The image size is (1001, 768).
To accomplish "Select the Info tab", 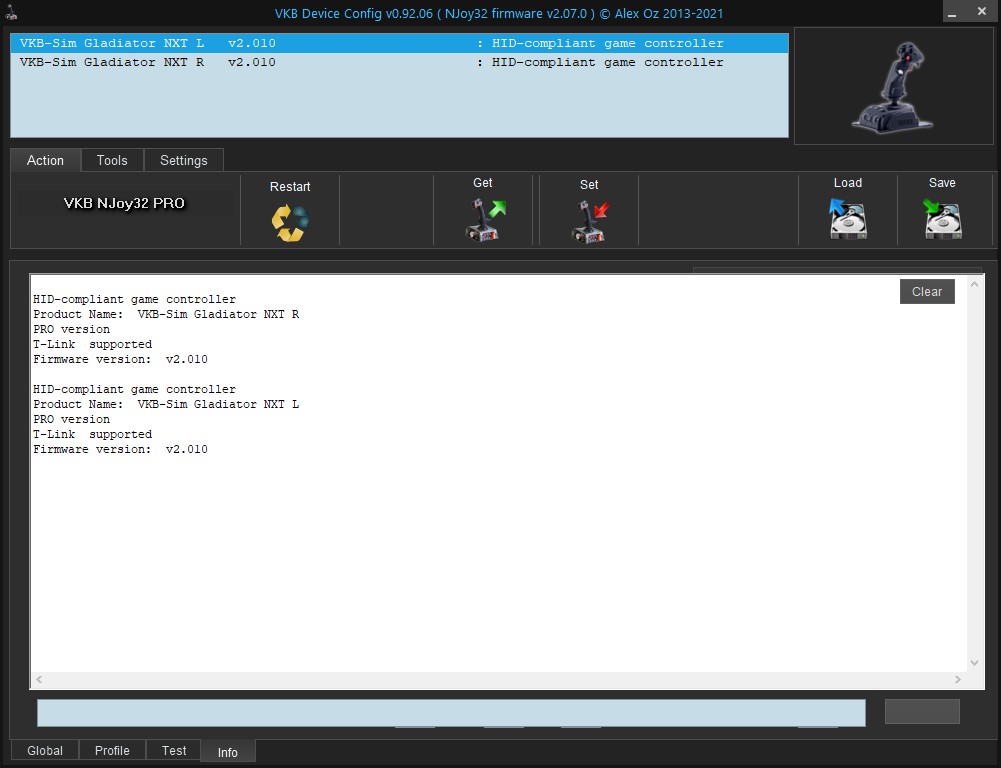I will pos(228,752).
